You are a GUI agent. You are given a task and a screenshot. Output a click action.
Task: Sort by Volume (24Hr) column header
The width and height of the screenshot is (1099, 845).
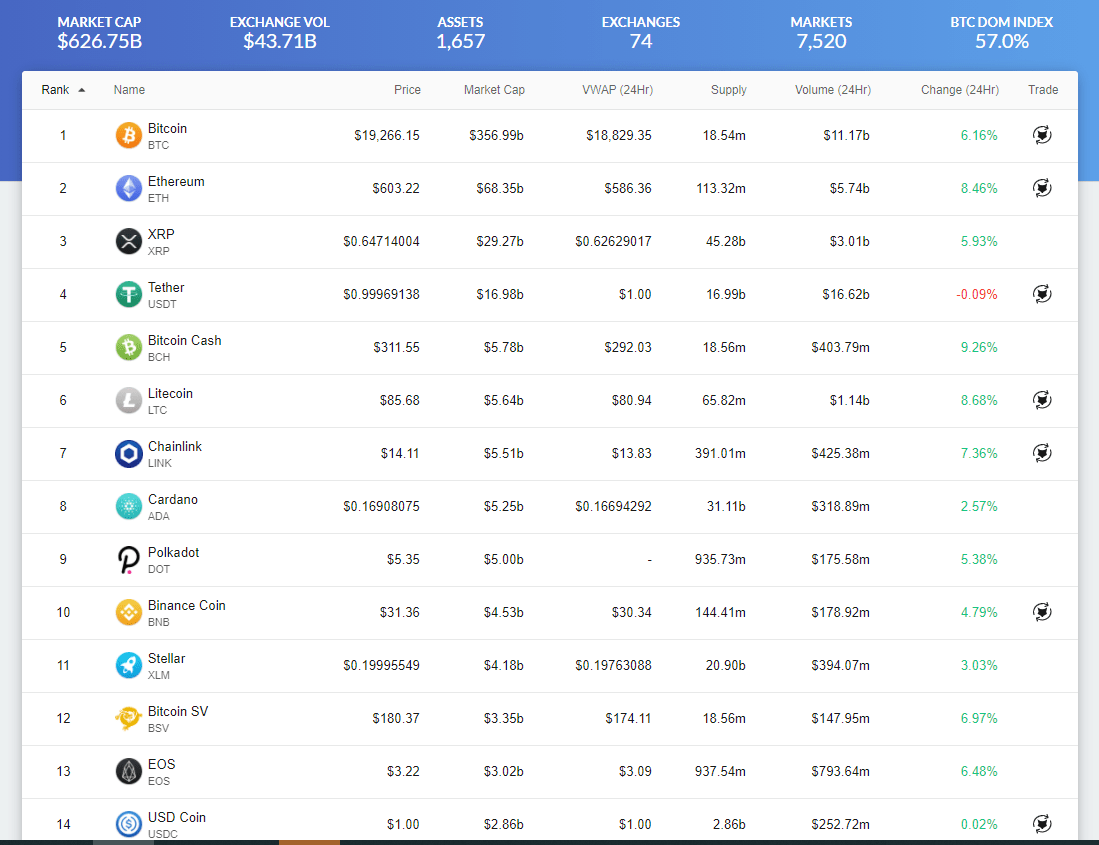pos(832,90)
